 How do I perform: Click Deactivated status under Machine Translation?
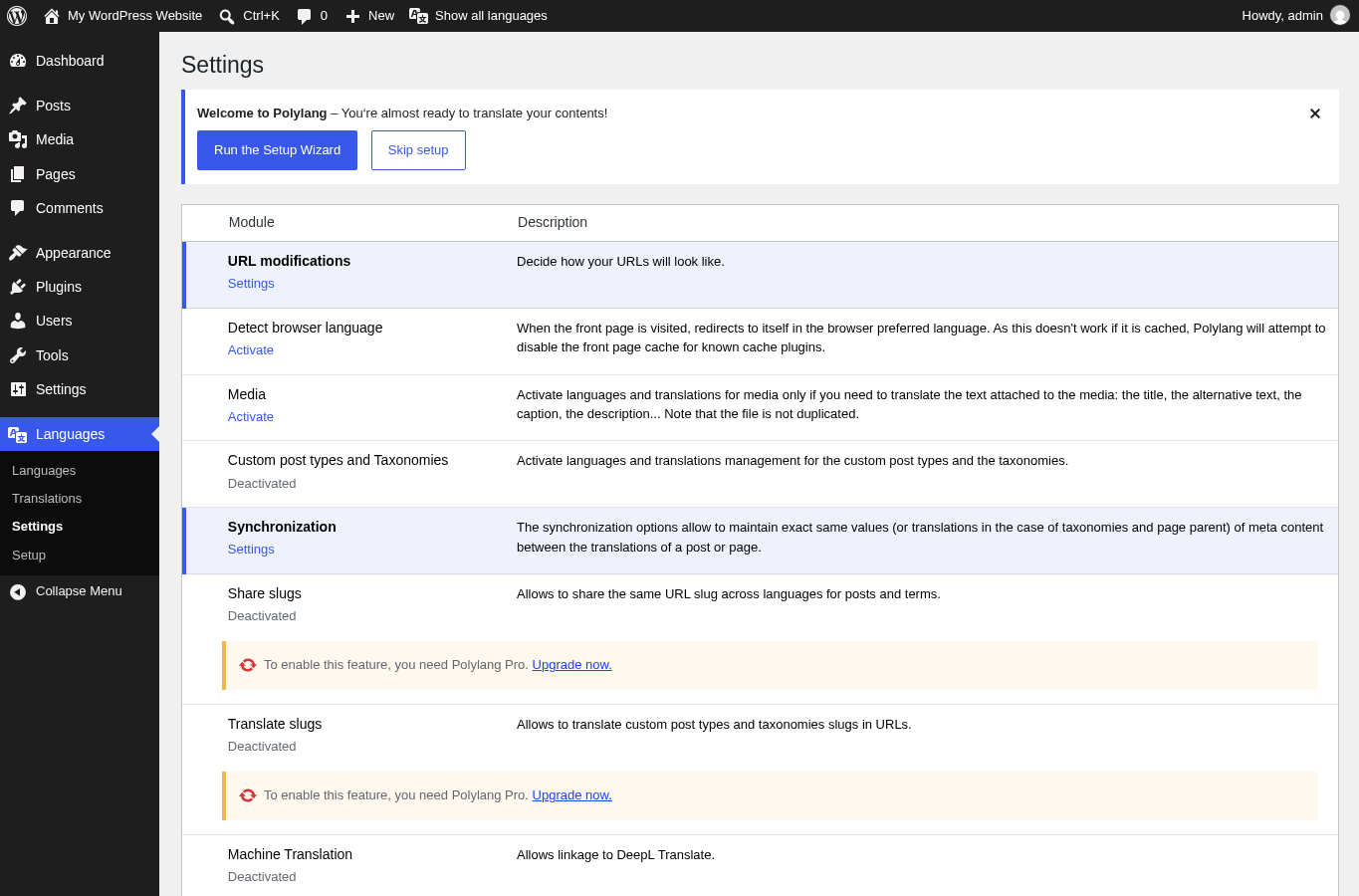[x=262, y=877]
